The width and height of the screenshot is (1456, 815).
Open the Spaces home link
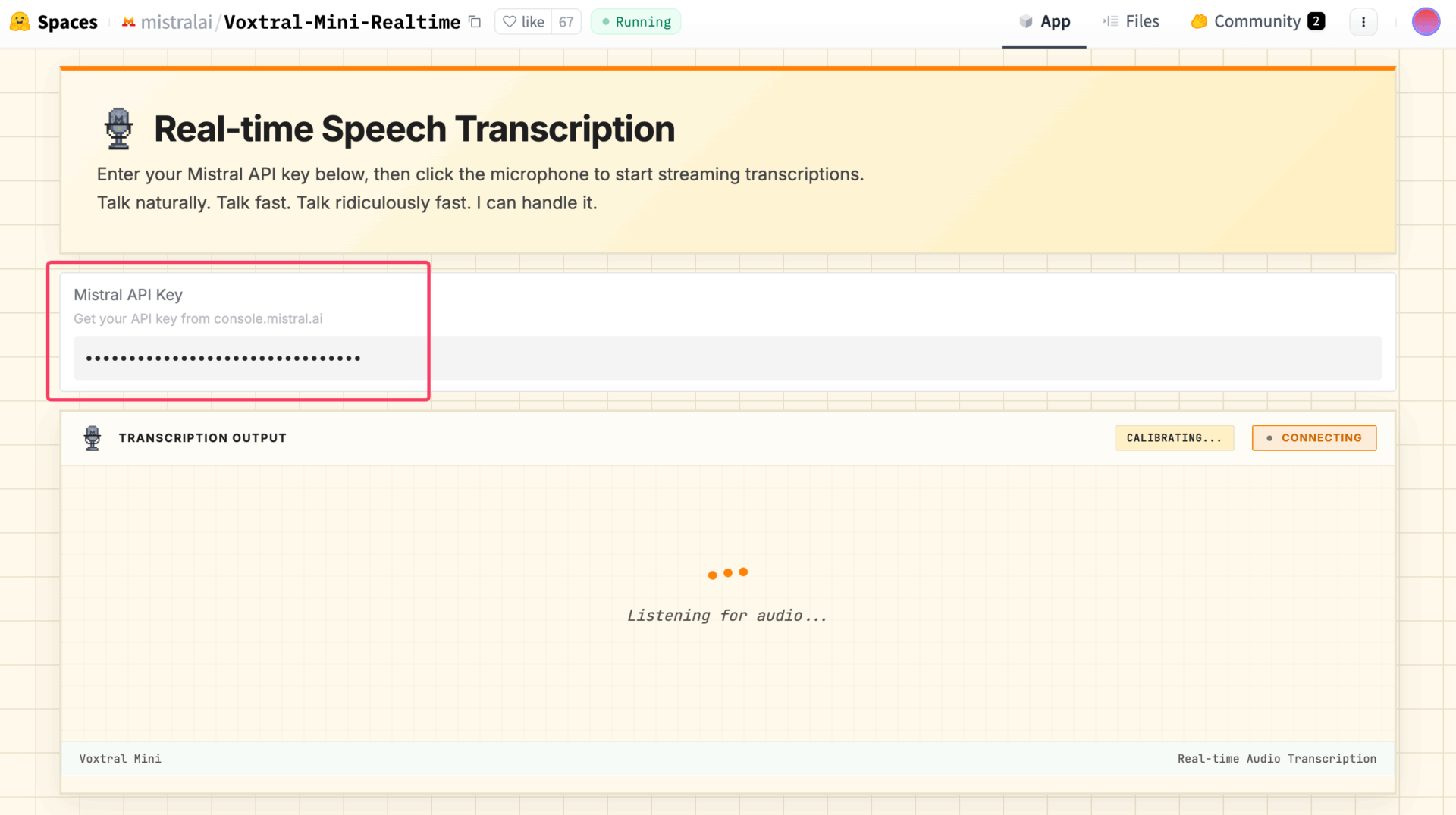pyautogui.click(x=67, y=22)
